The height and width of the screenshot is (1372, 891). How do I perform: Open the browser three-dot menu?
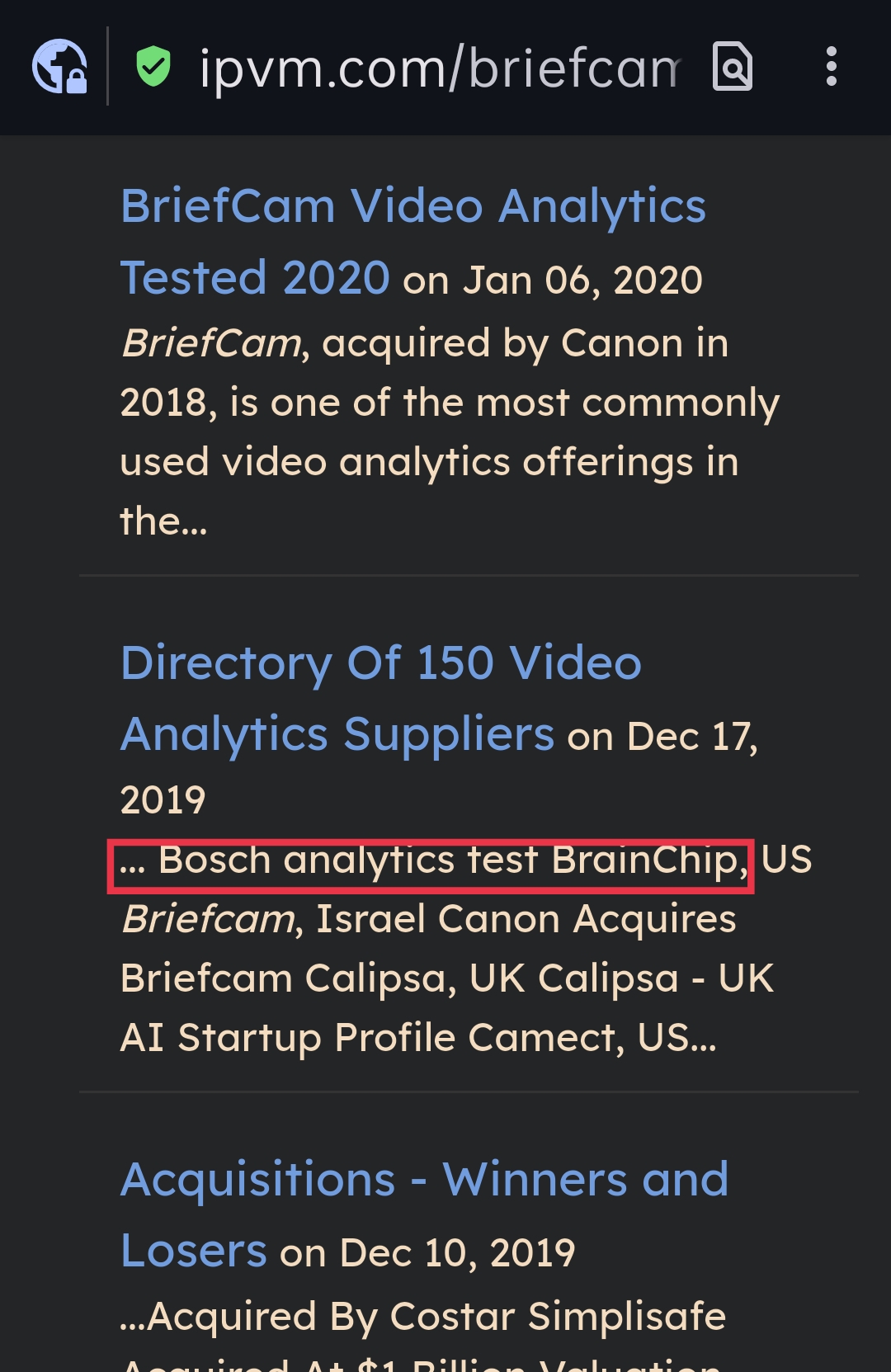coord(831,66)
